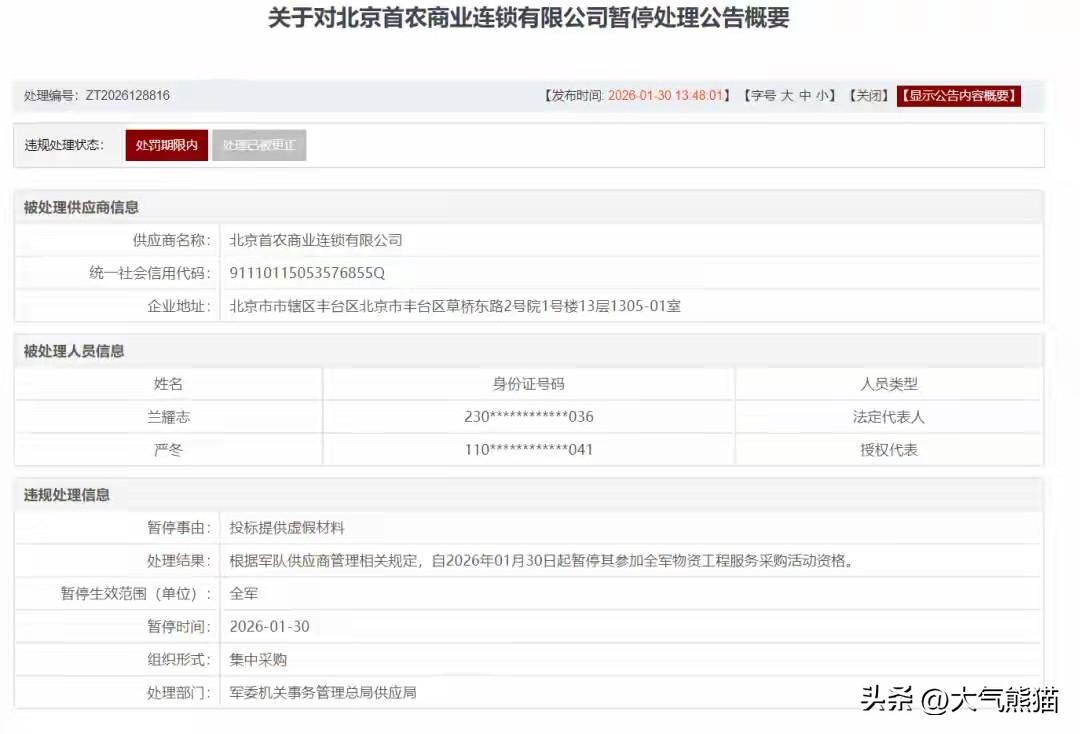
Task: Select the supplier name 北京首农商业连锁有限公司
Action: 316,240
